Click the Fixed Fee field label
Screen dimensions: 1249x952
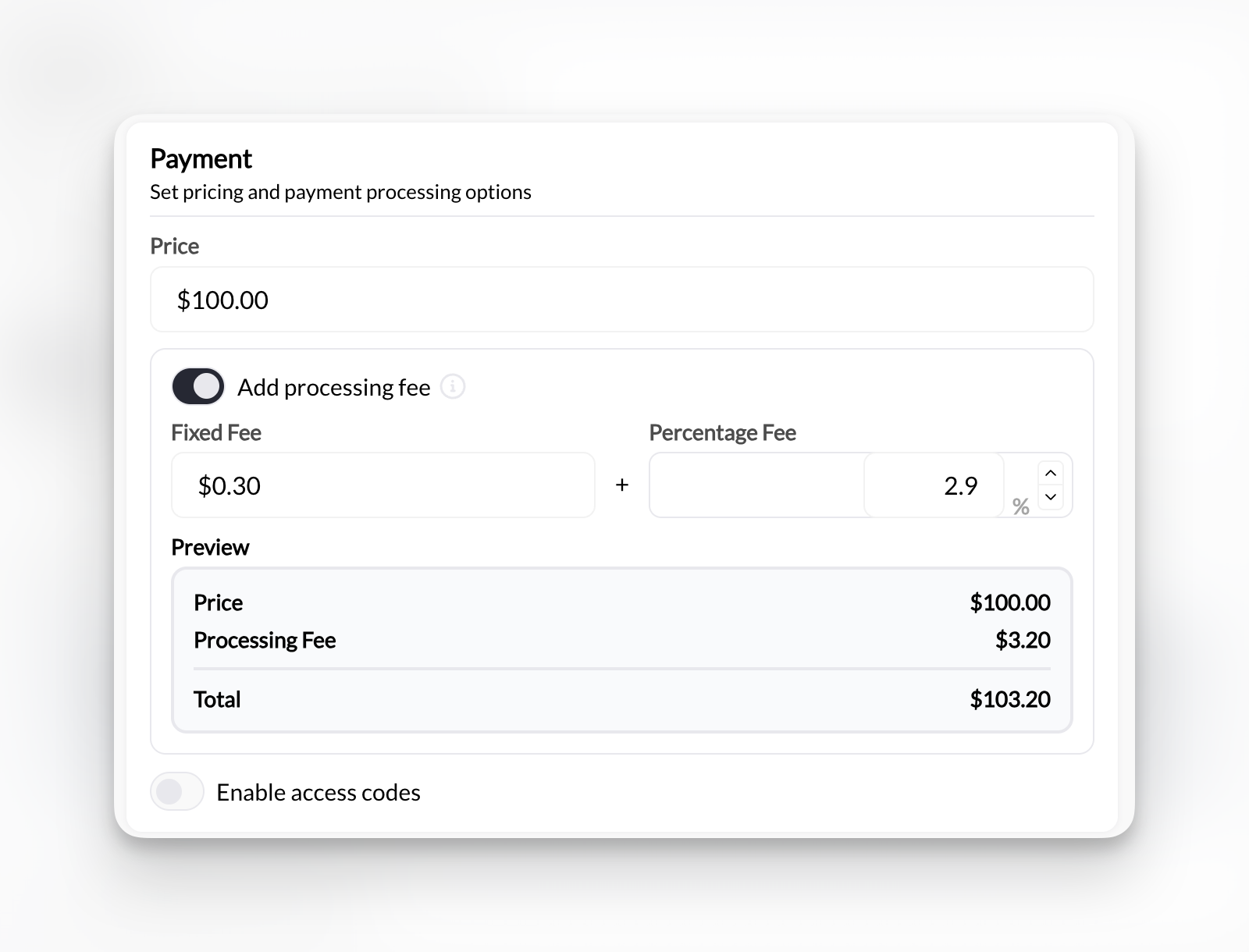point(216,432)
